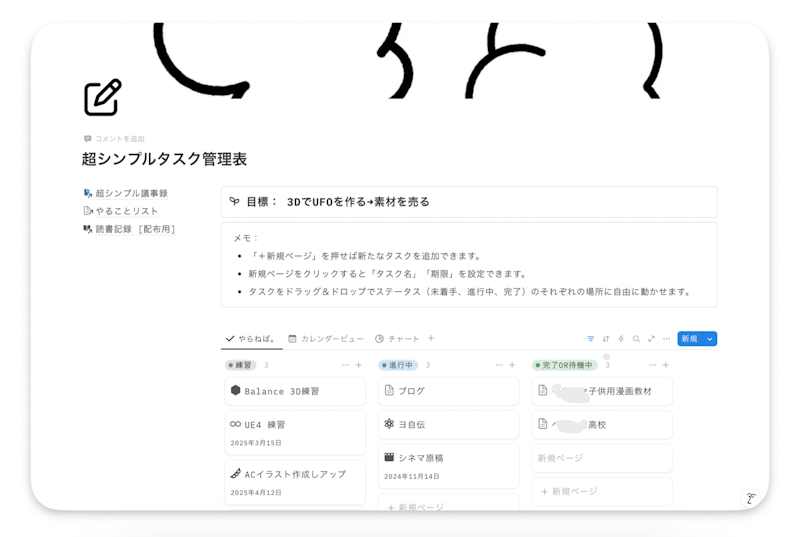The width and height of the screenshot is (800, 537).
Task: Click the 練習 group label
Action: (240, 365)
